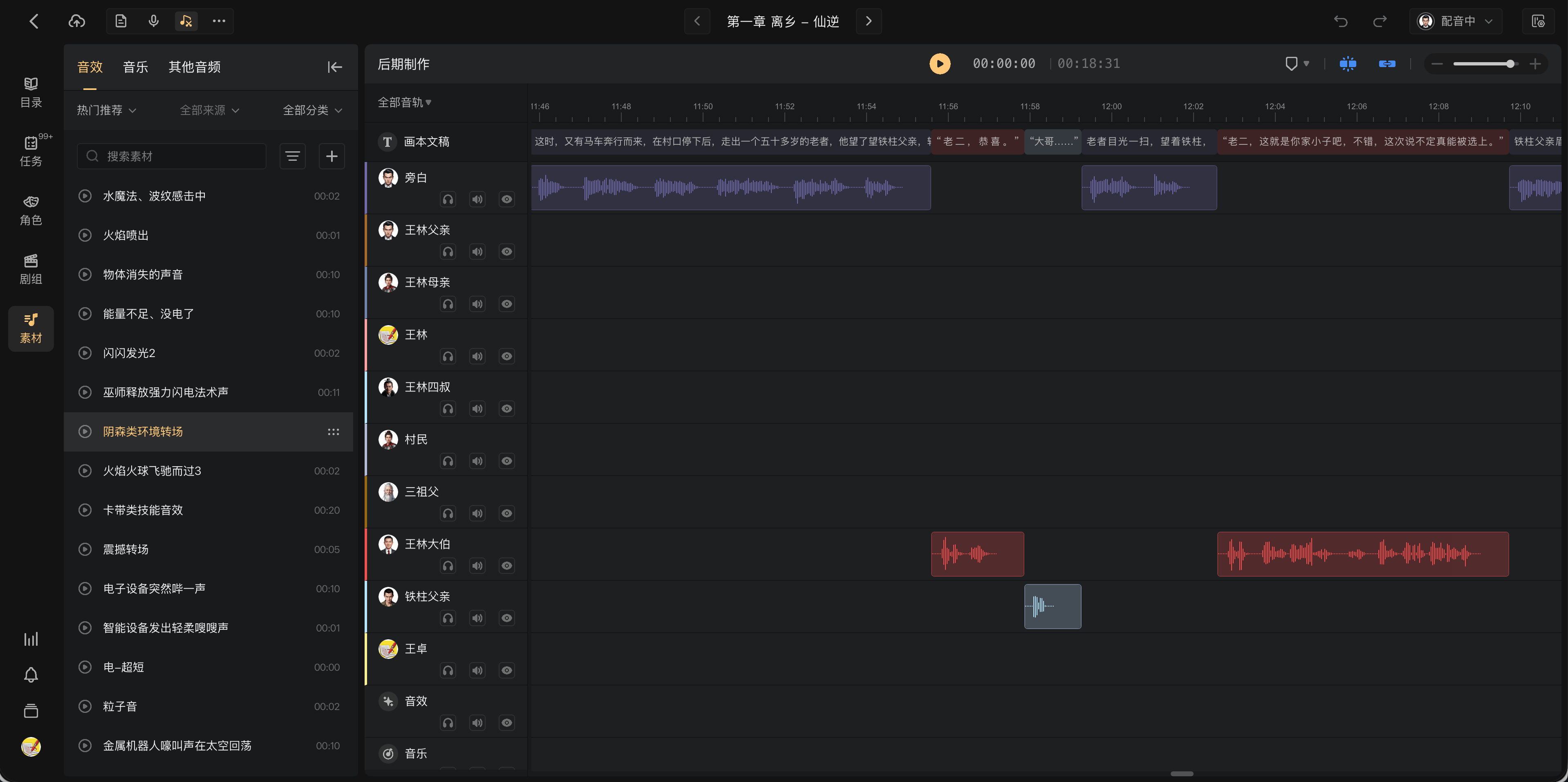Viewport: 1568px width, 782px height.
Task: Switch to the 其他音频 tab
Action: (195, 67)
